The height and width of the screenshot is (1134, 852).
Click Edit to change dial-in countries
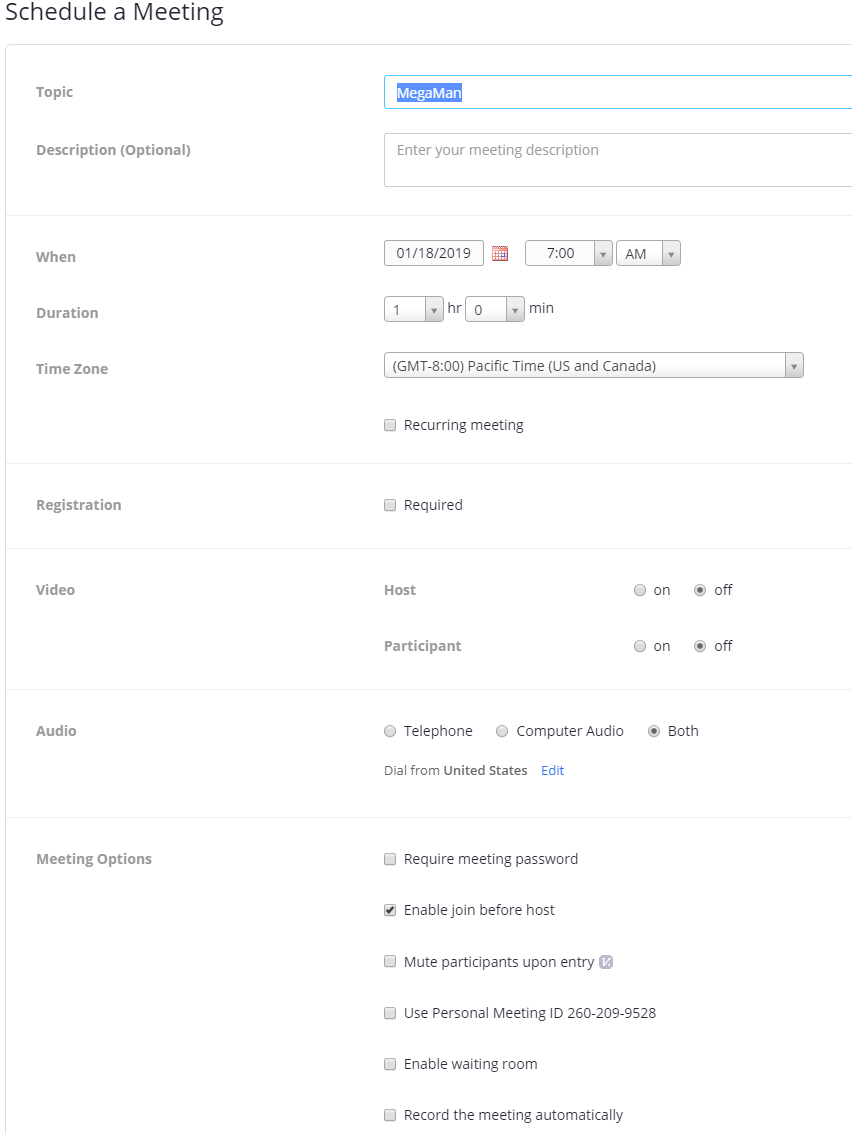[552, 770]
